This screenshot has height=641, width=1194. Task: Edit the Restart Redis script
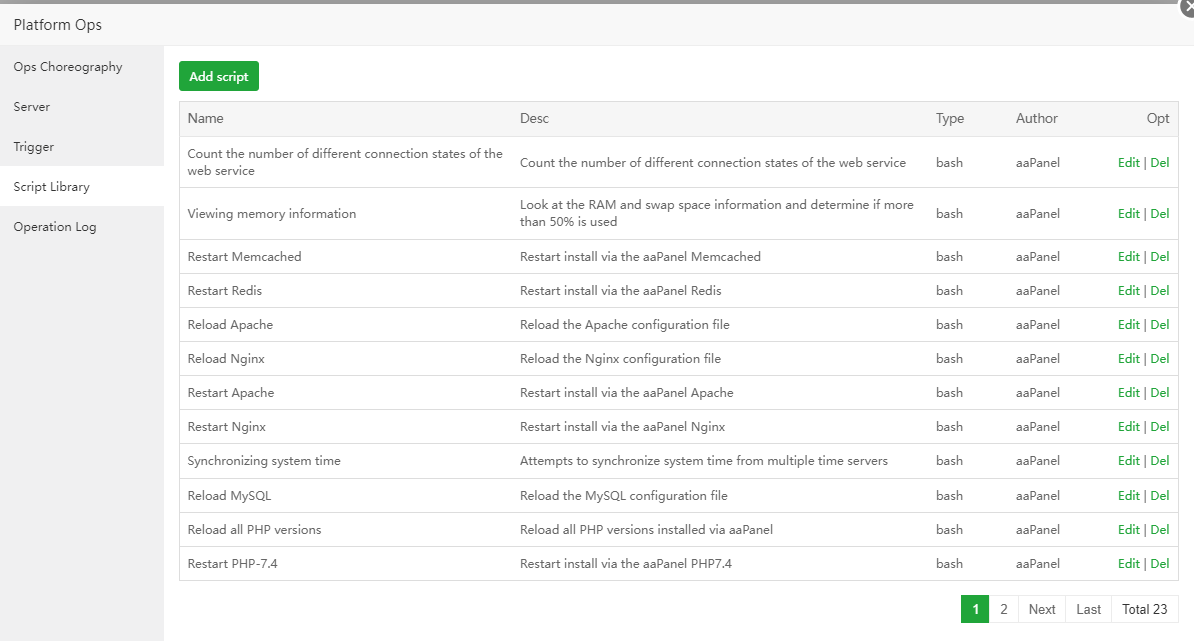[x=1128, y=291]
